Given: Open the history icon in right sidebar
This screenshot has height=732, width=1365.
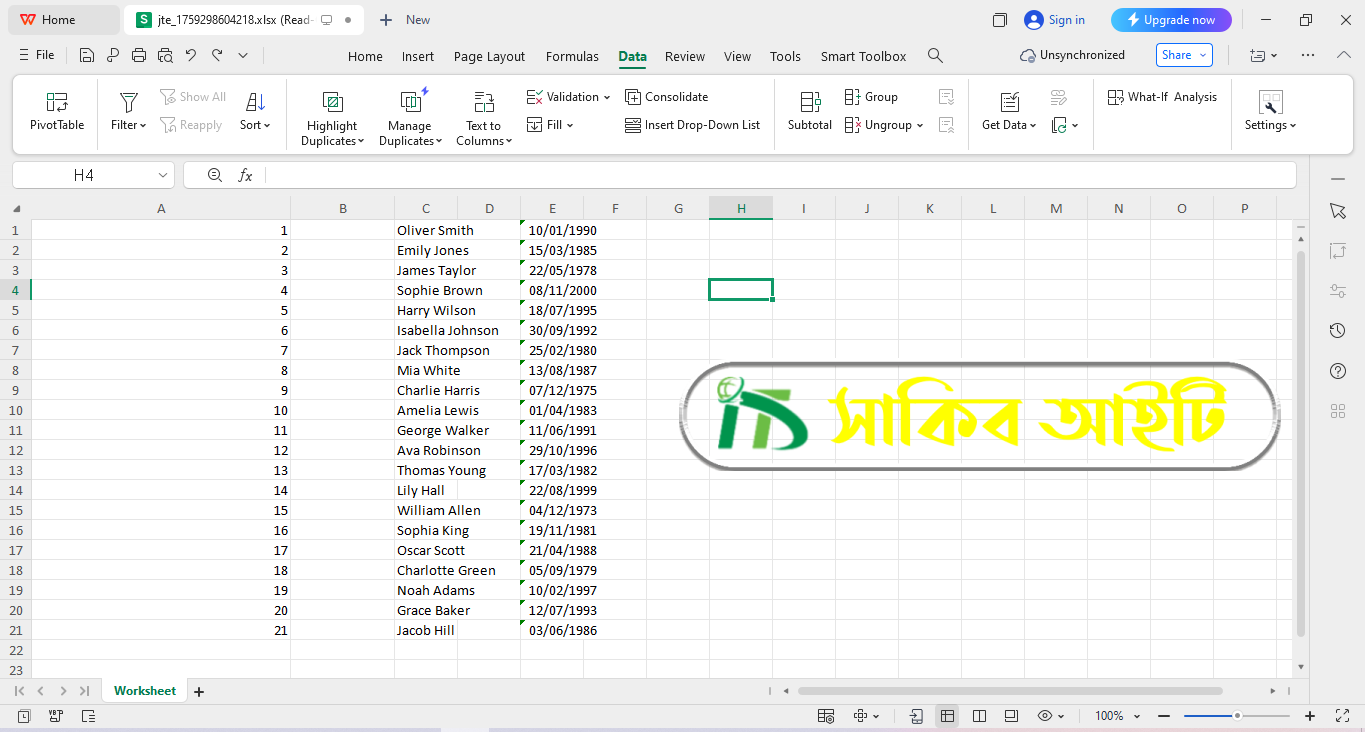Looking at the screenshot, I should [1338, 331].
